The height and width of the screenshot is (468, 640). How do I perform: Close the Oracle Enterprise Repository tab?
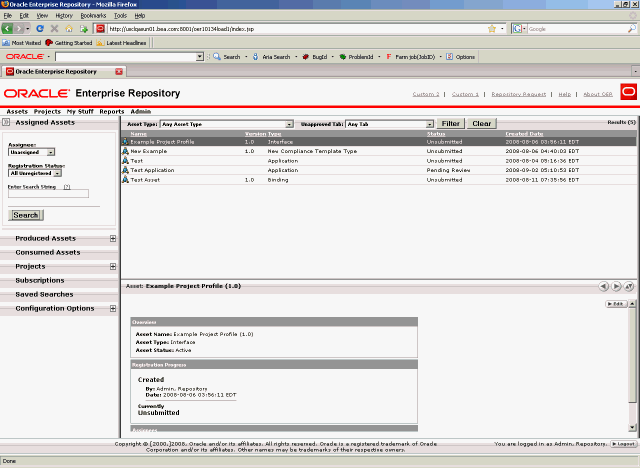[119, 71]
